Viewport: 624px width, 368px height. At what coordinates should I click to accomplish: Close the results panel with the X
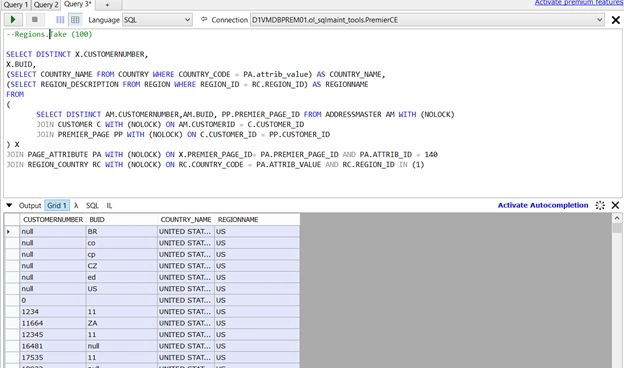615,205
